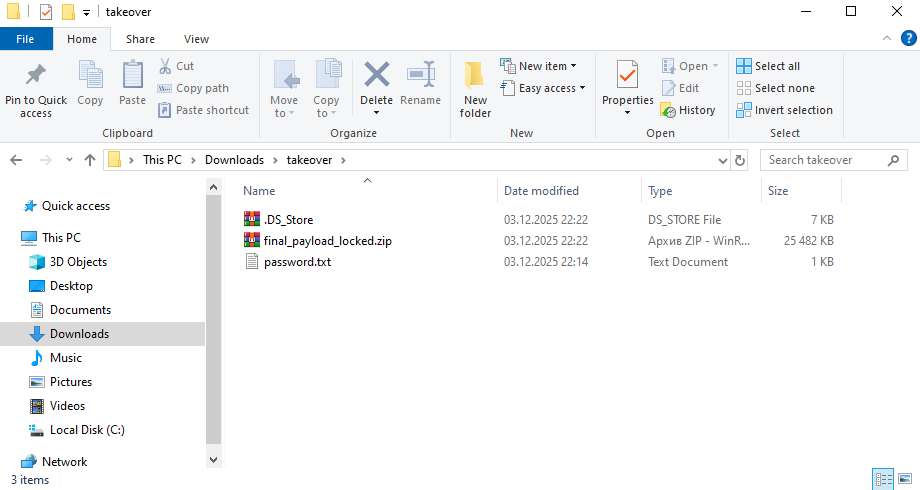The width and height of the screenshot is (920, 490).
Task: Minimize the ribbon with the chevron
Action: click(887, 39)
